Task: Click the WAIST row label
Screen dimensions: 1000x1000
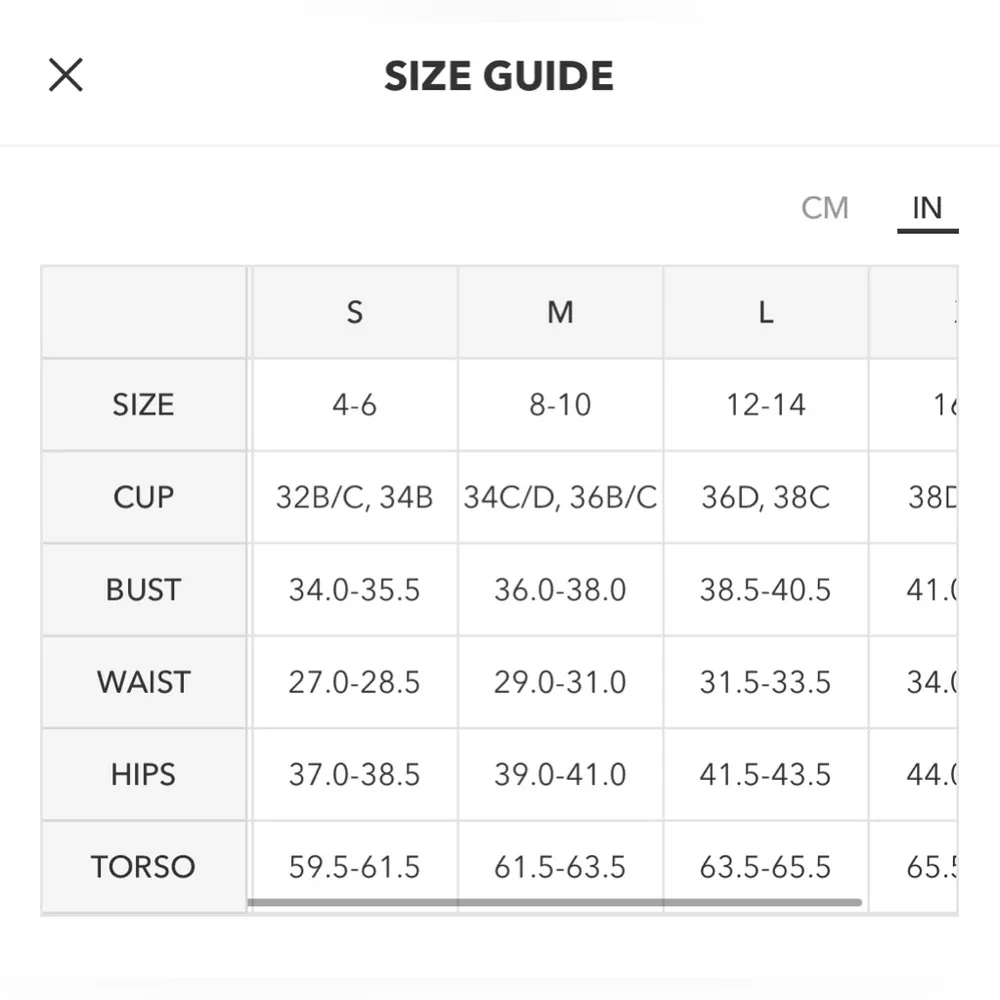Action: pos(143,682)
